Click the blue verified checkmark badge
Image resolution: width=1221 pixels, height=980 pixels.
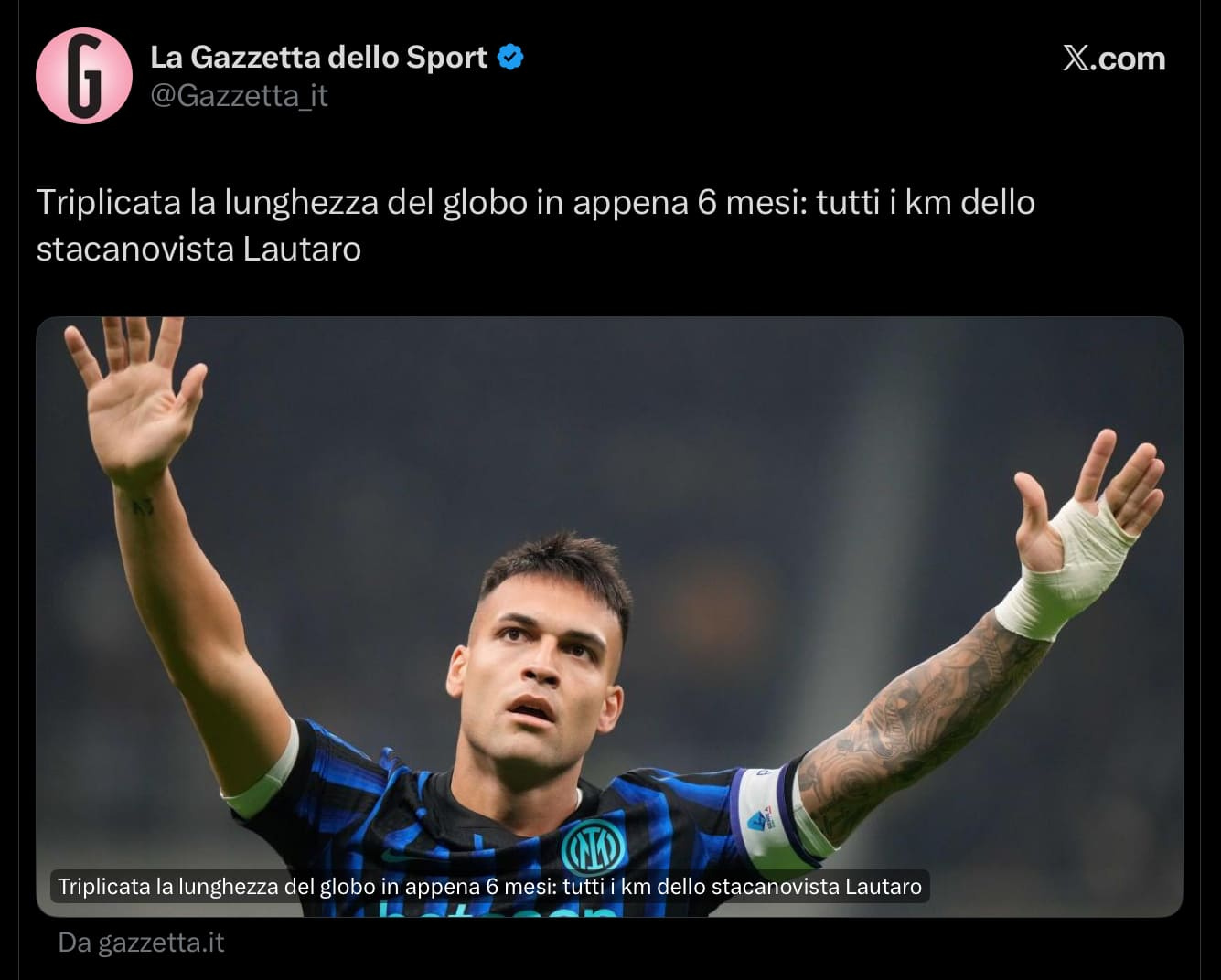(510, 57)
